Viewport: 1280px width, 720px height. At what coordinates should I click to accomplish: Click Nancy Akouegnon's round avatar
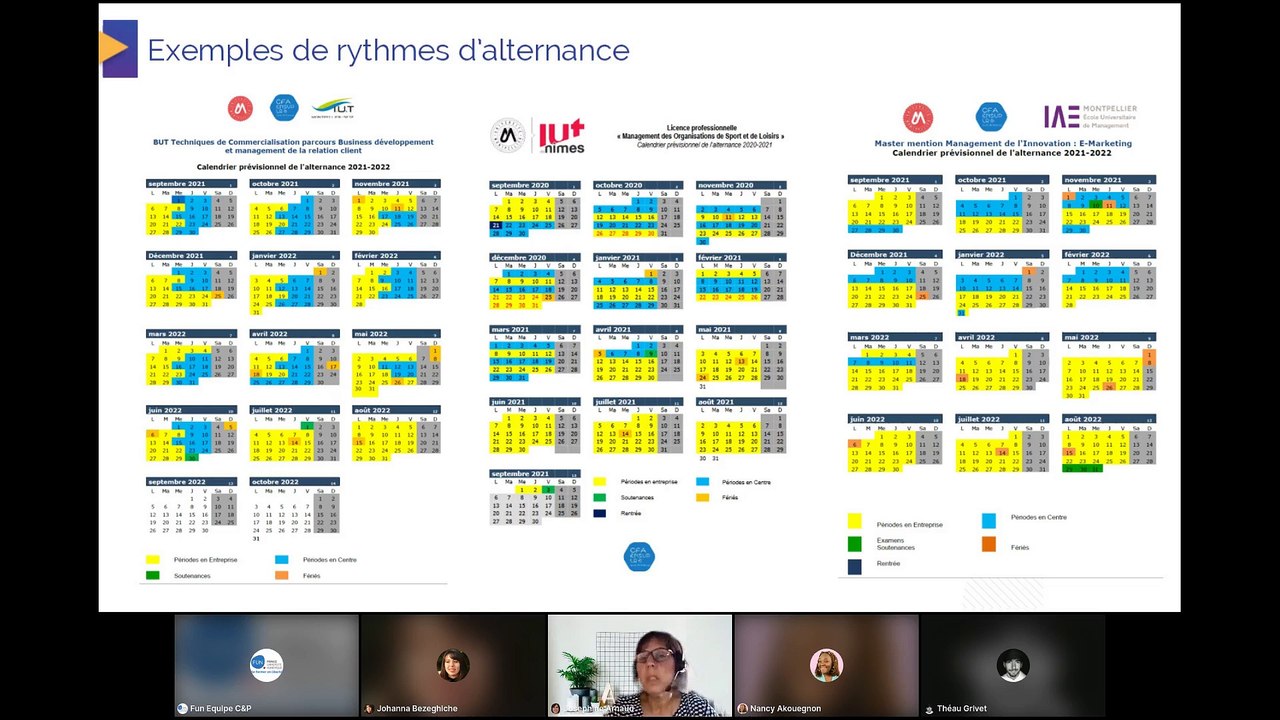coord(826,665)
